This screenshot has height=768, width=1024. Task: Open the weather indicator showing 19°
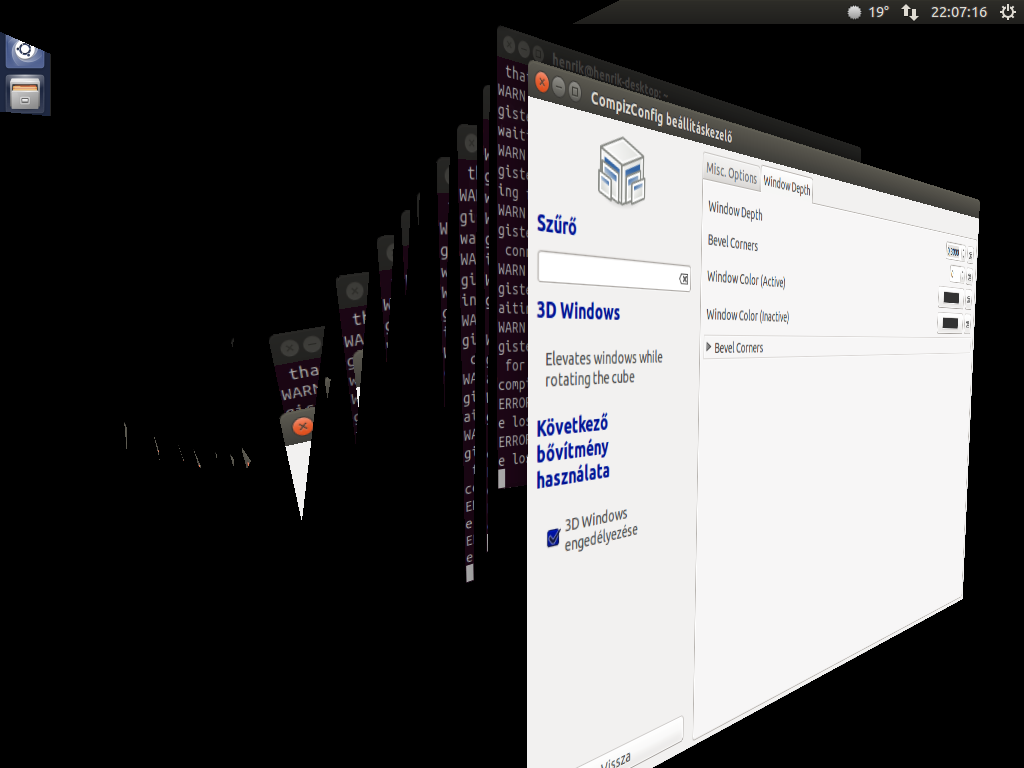click(x=868, y=12)
